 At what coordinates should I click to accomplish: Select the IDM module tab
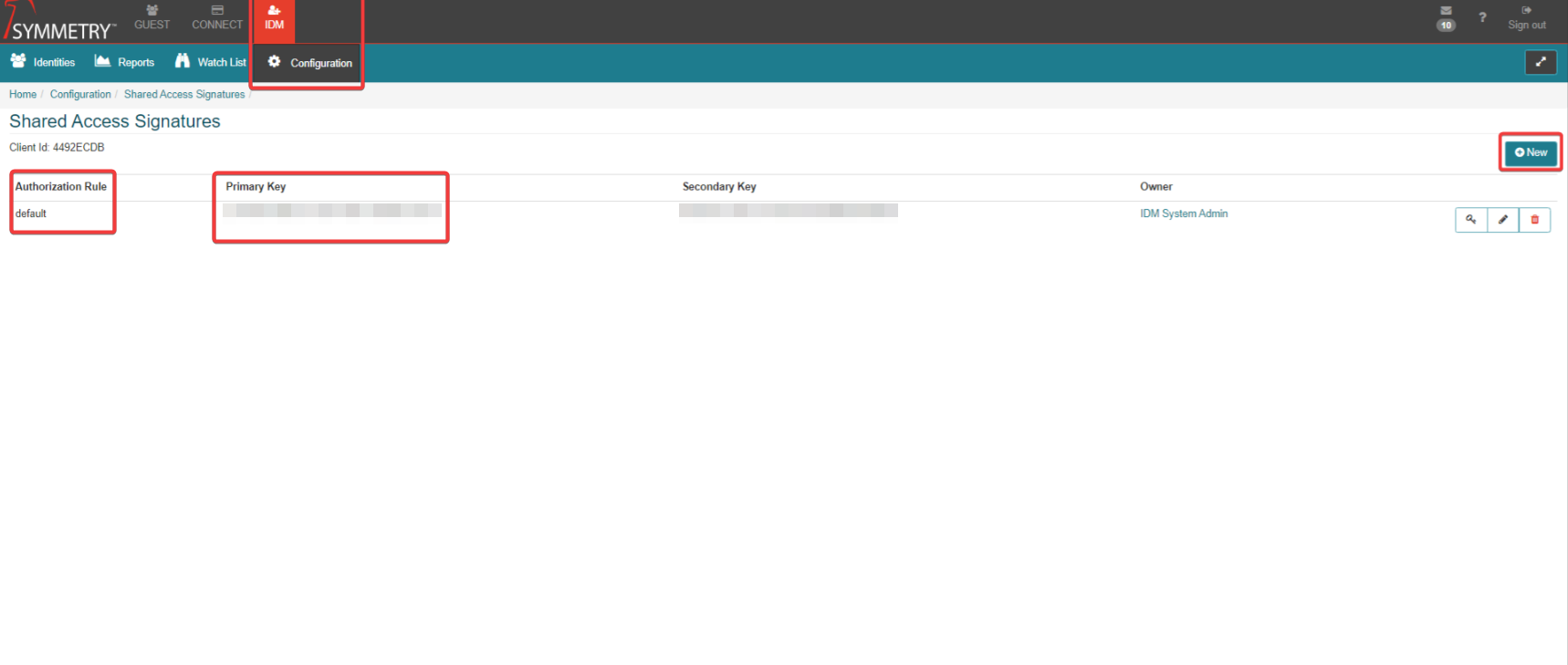coord(274,18)
